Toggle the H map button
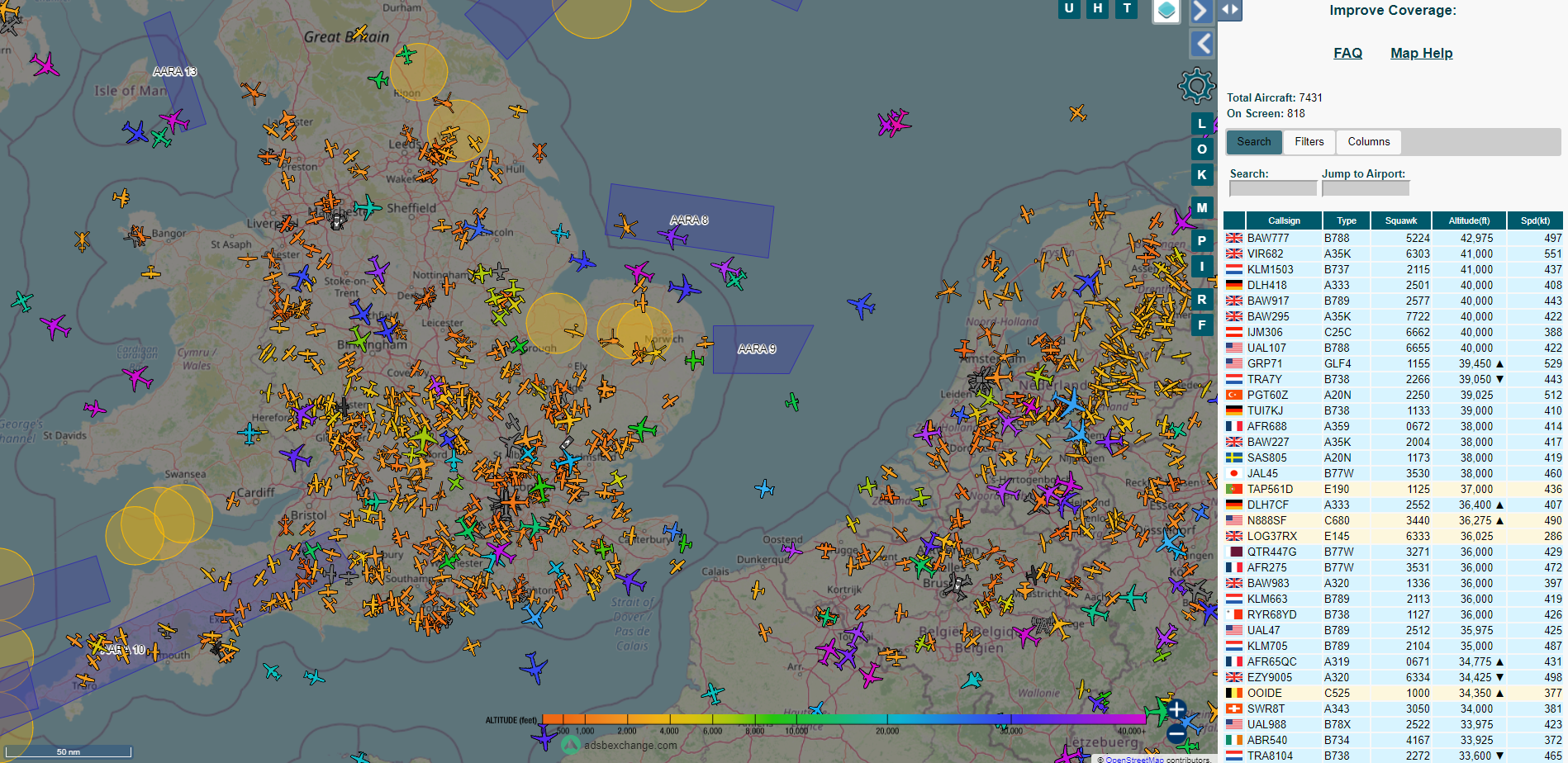Viewport: 1568px width, 763px height. (1097, 8)
